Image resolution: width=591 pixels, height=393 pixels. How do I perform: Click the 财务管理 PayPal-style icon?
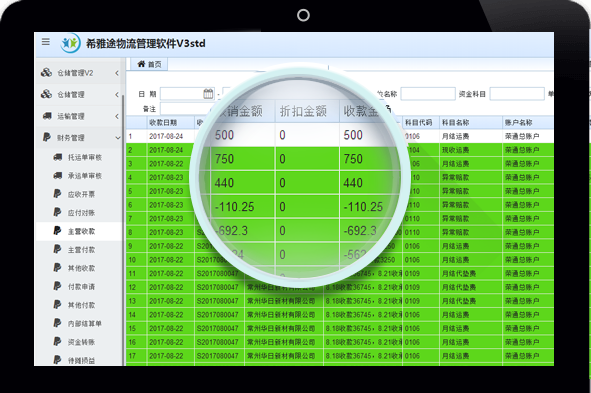pos(46,137)
